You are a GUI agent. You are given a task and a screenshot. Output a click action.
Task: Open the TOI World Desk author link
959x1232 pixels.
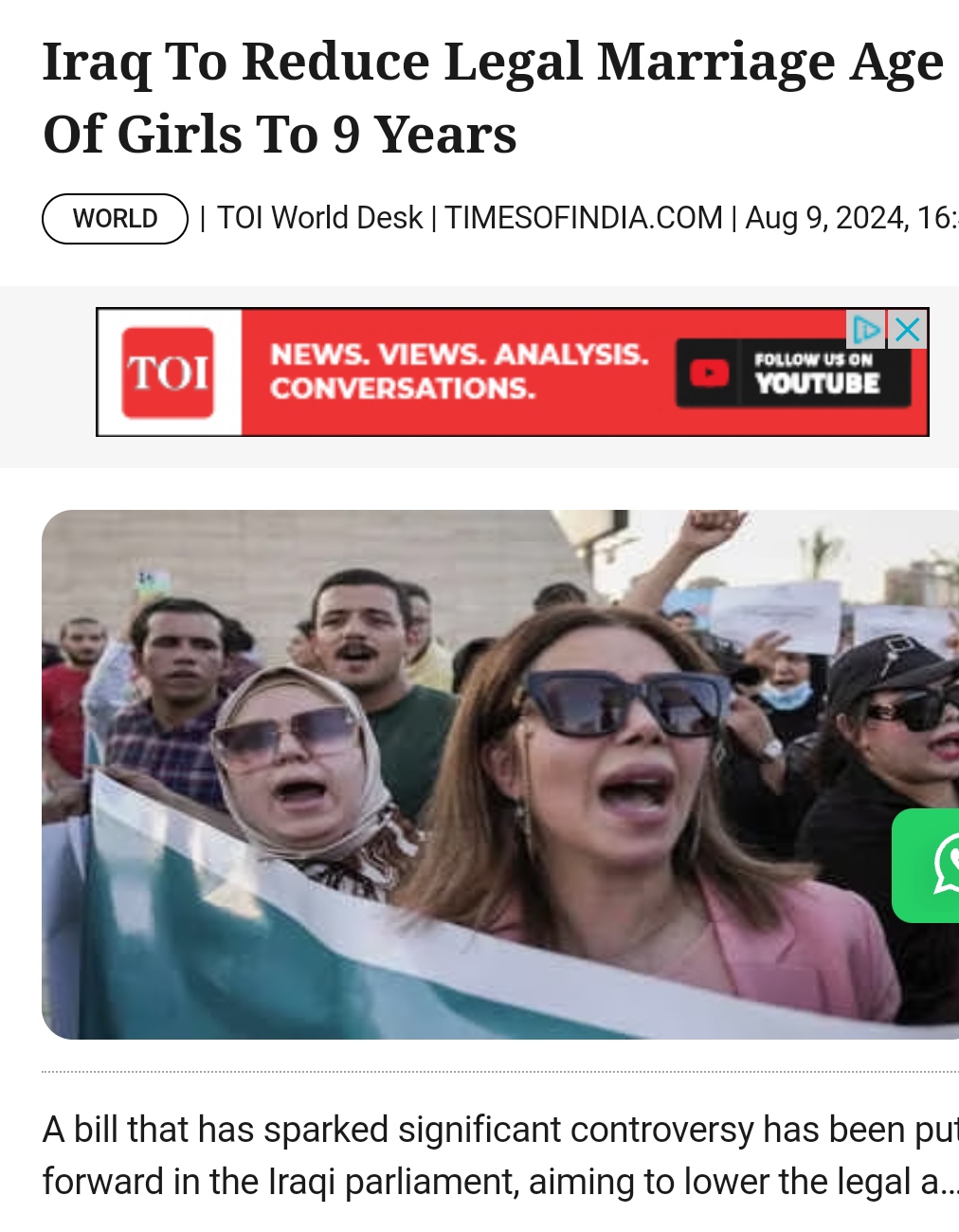coord(319,218)
